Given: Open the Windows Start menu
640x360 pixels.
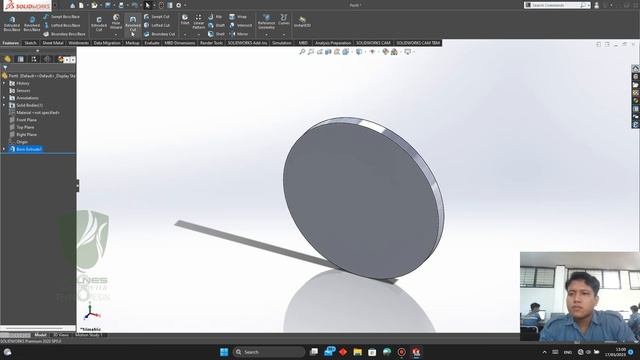Looking at the screenshot, I should (x=224, y=352).
